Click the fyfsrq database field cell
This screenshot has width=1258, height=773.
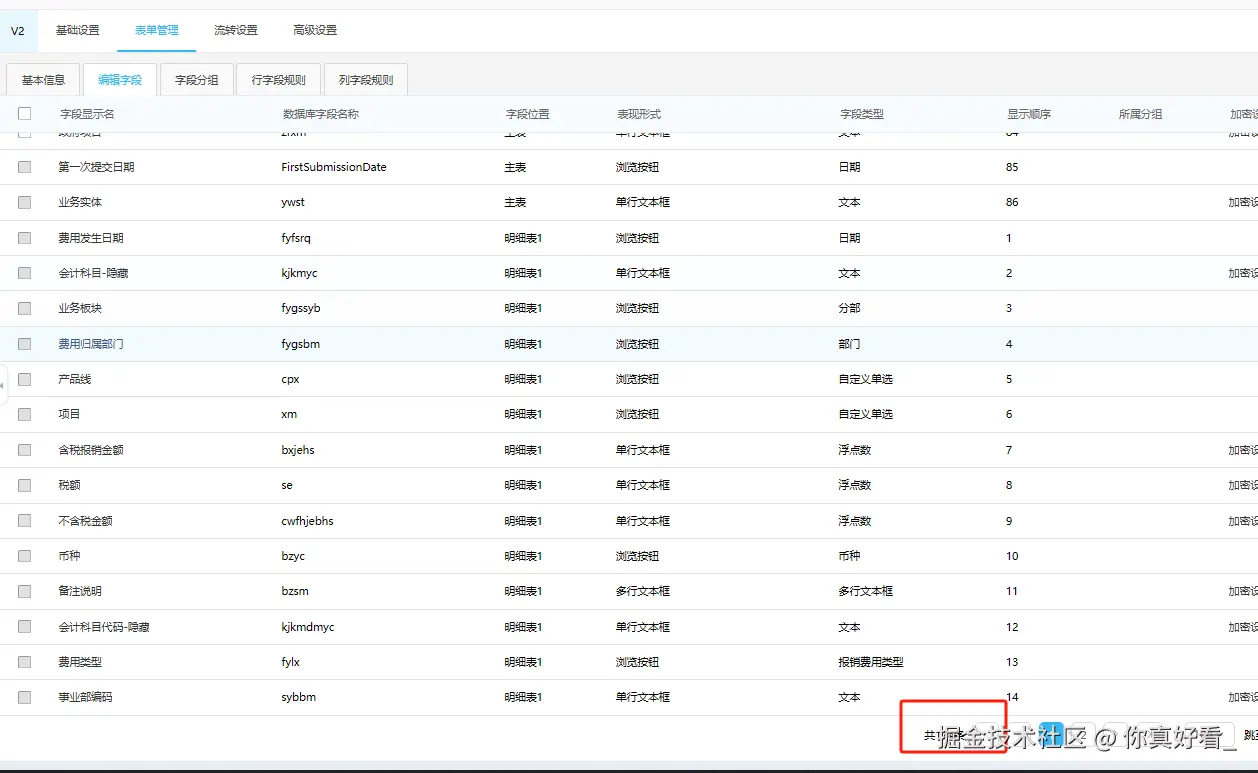297,238
